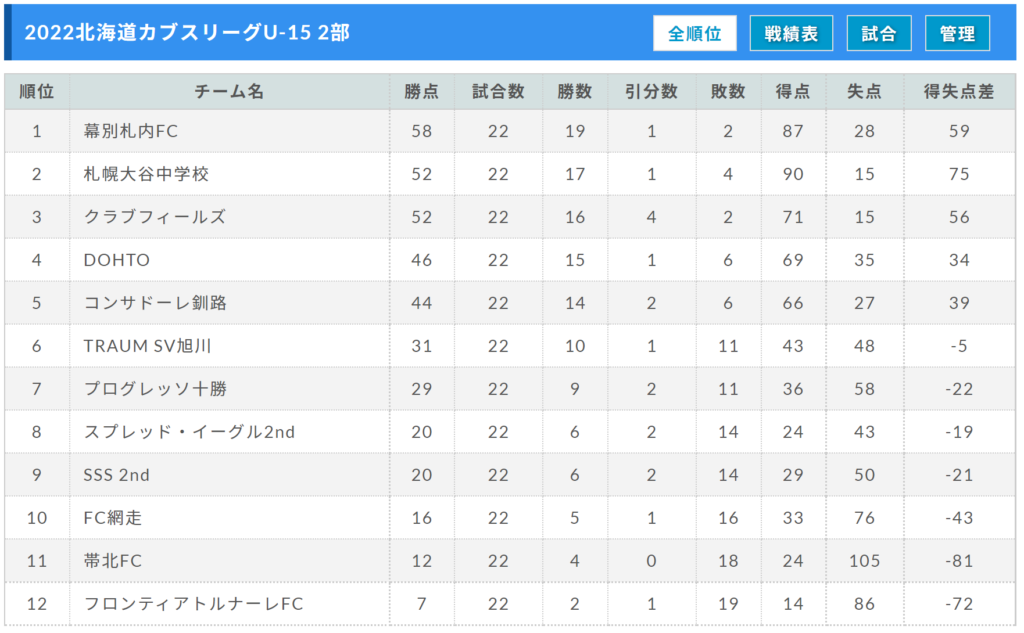Switch to the 戦績表 tab
This screenshot has width=1024, height=633.
click(x=791, y=33)
